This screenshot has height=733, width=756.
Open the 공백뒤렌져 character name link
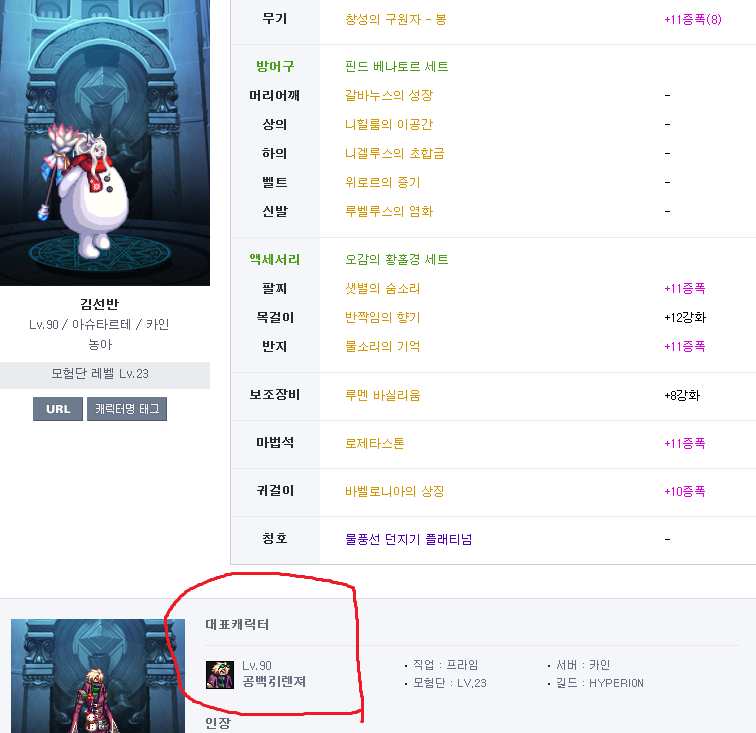274,681
